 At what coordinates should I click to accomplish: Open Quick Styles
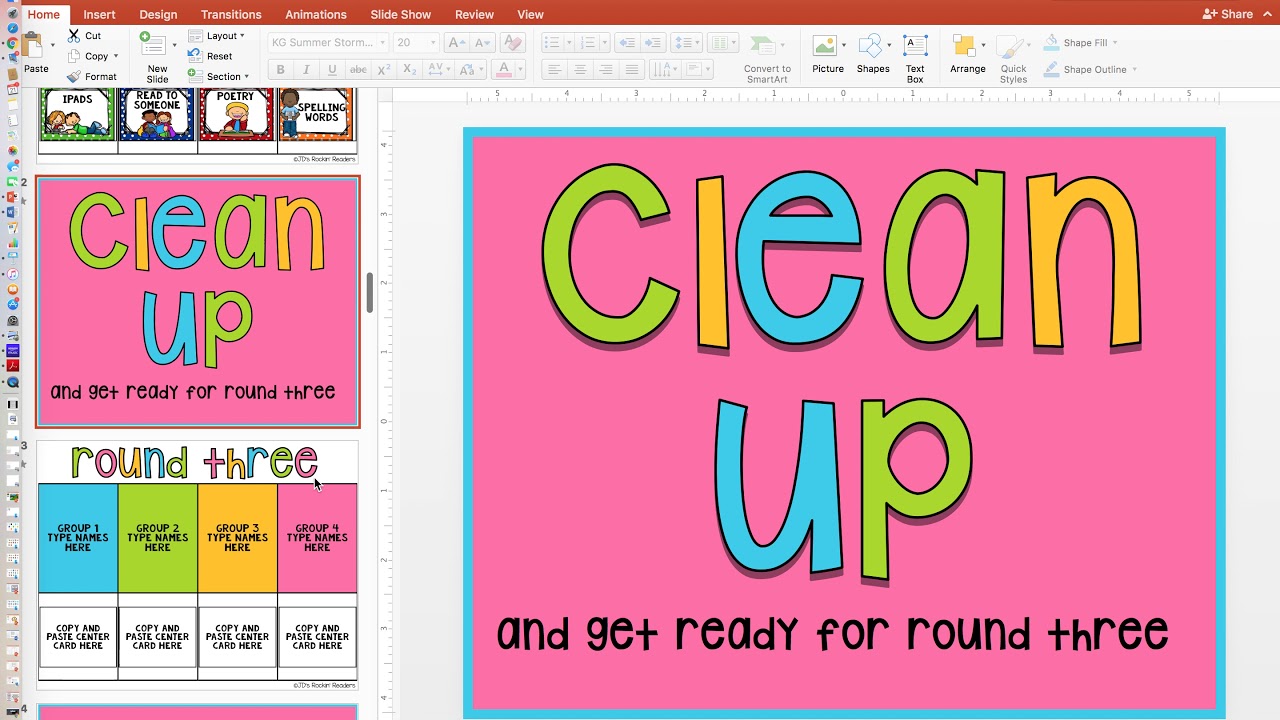(x=1013, y=60)
